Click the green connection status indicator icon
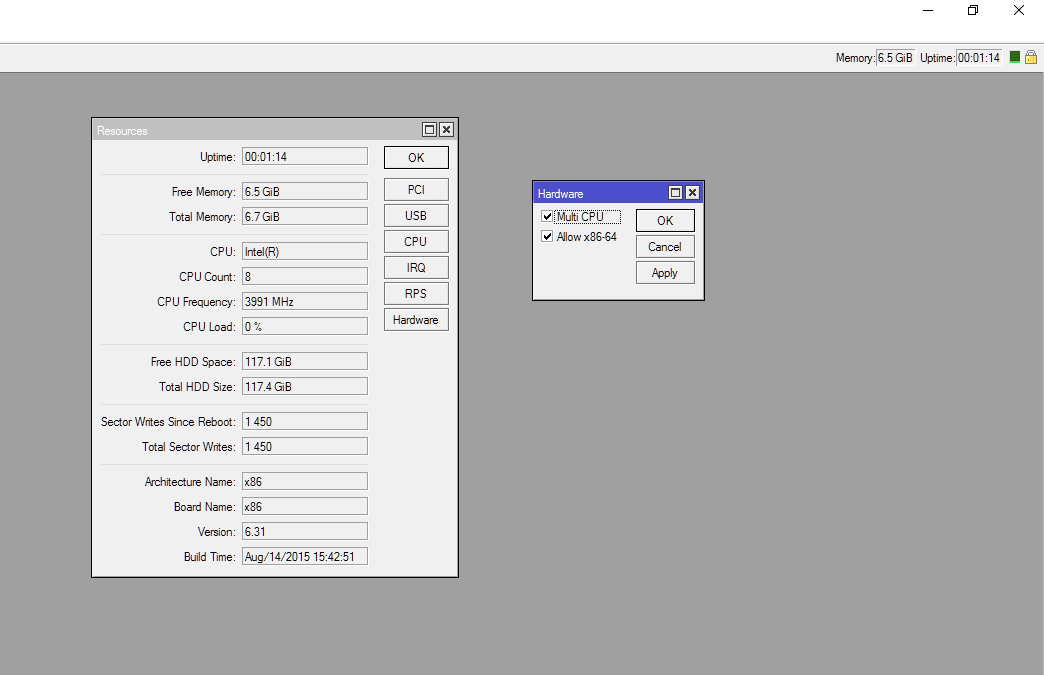The width and height of the screenshot is (1044, 675). tap(1016, 57)
